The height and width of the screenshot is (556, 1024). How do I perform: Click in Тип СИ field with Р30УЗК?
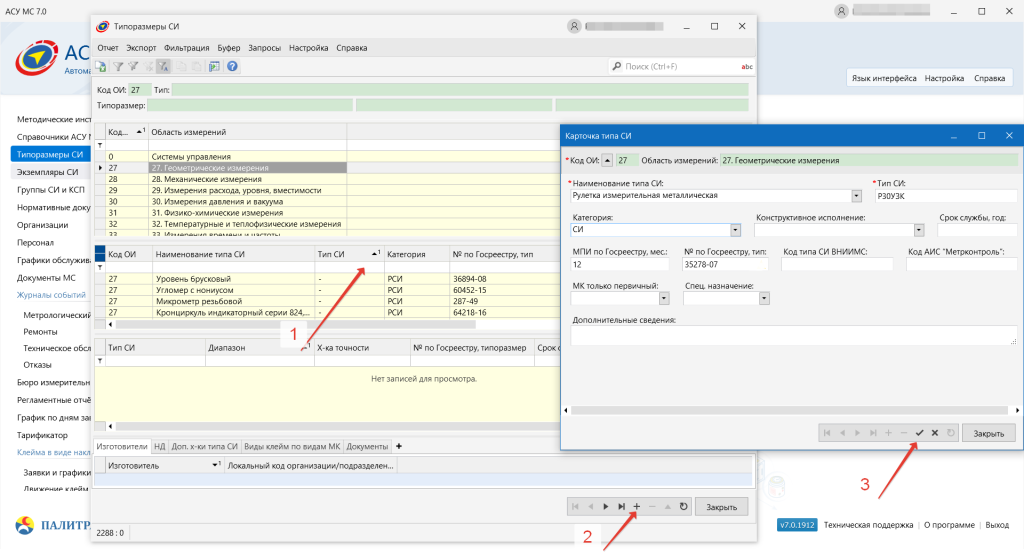(946, 196)
